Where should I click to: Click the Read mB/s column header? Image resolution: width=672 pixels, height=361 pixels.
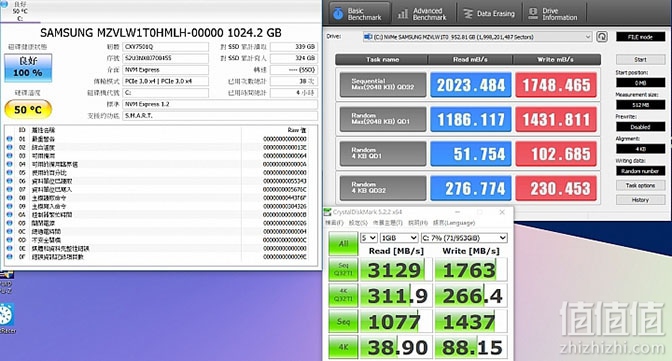tap(471, 60)
